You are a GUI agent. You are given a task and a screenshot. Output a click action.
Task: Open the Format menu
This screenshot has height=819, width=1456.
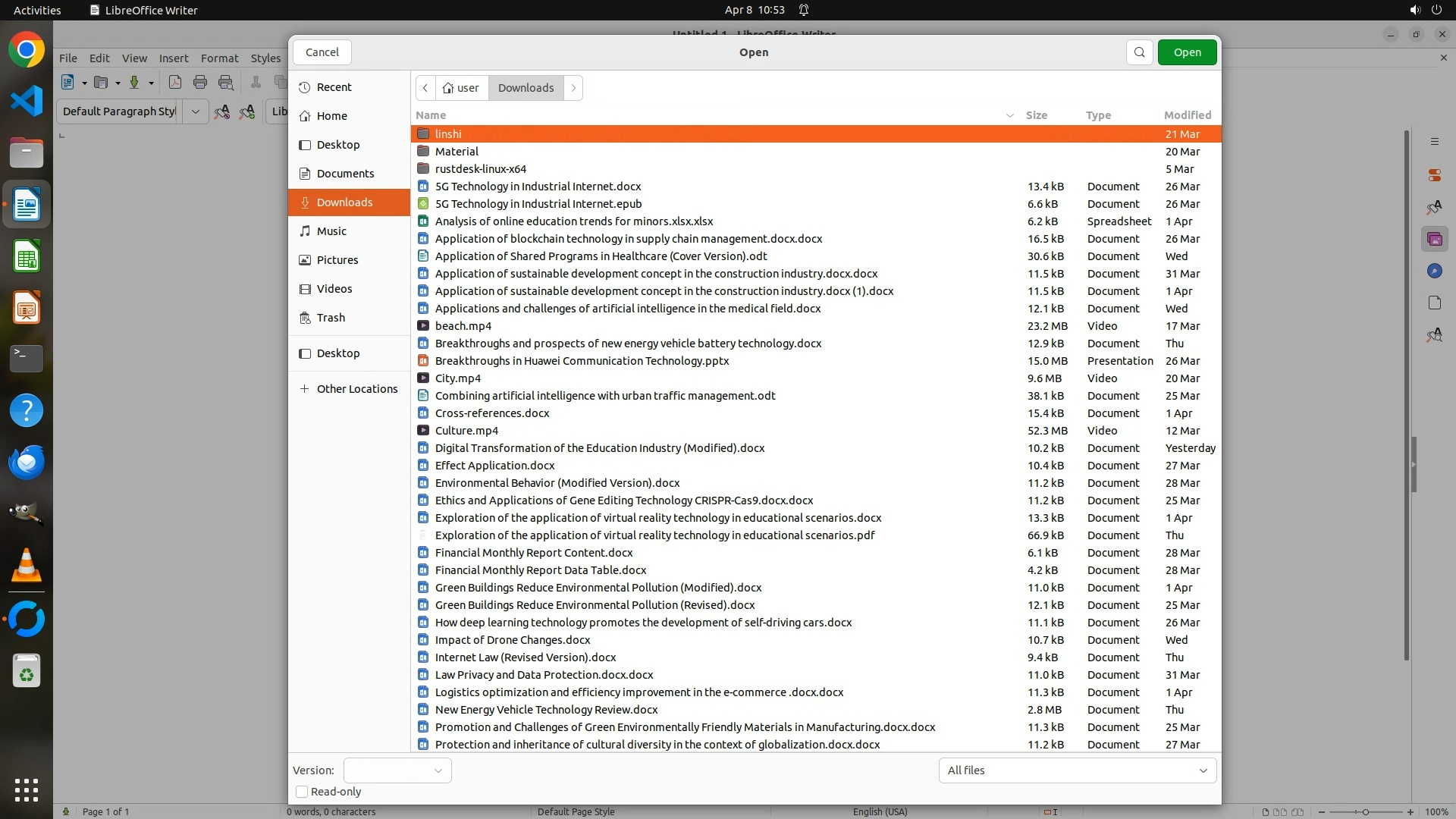tap(219, 58)
